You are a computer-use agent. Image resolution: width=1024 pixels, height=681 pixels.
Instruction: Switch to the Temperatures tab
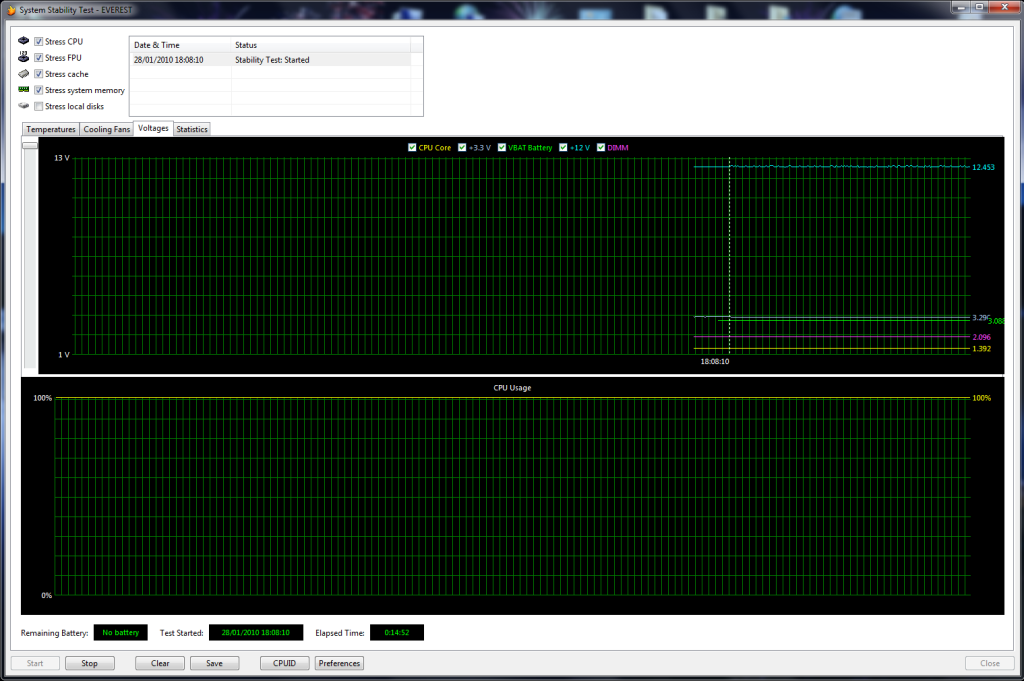pyautogui.click(x=51, y=129)
